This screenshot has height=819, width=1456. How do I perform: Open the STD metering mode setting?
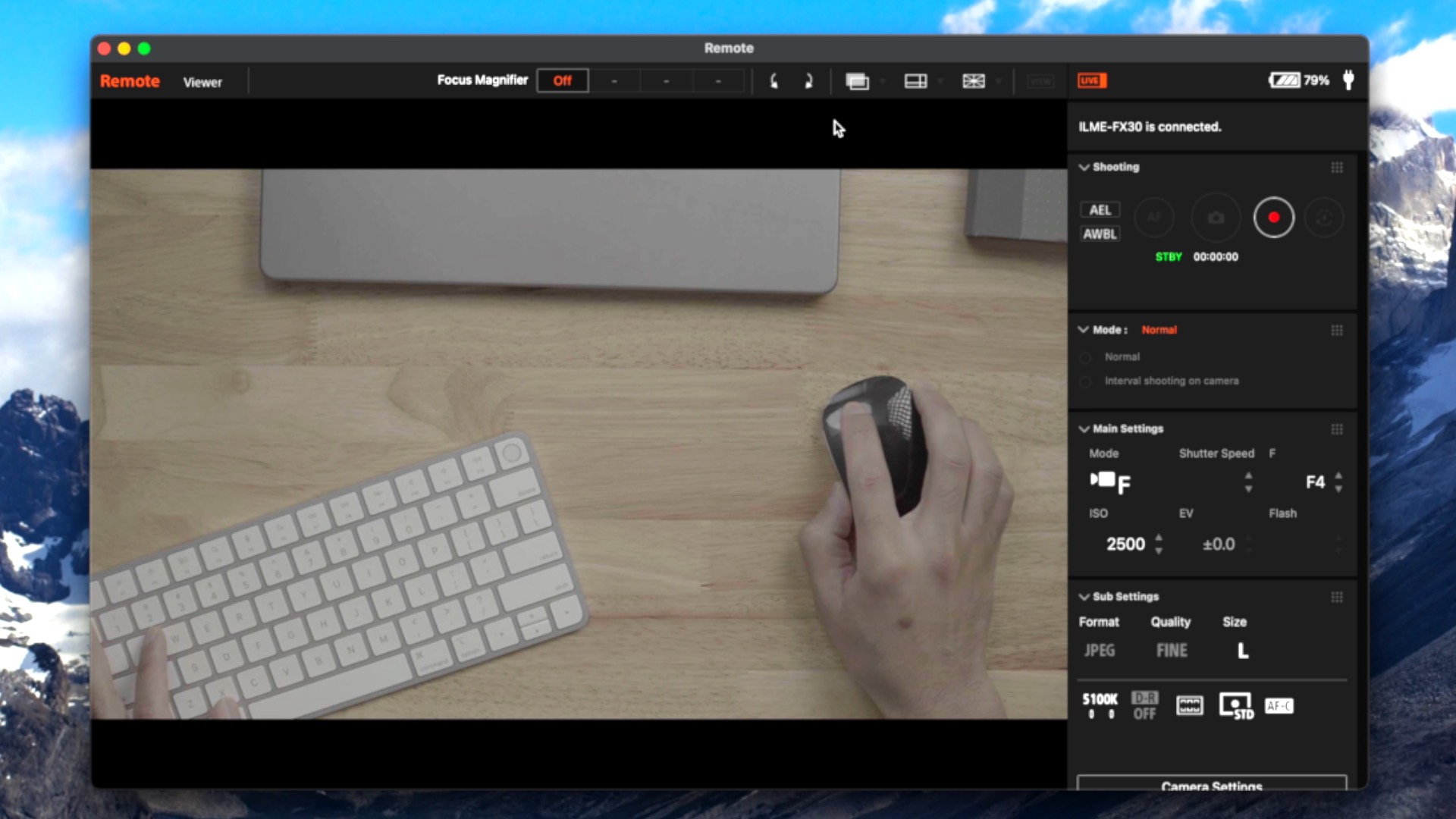point(1236,706)
